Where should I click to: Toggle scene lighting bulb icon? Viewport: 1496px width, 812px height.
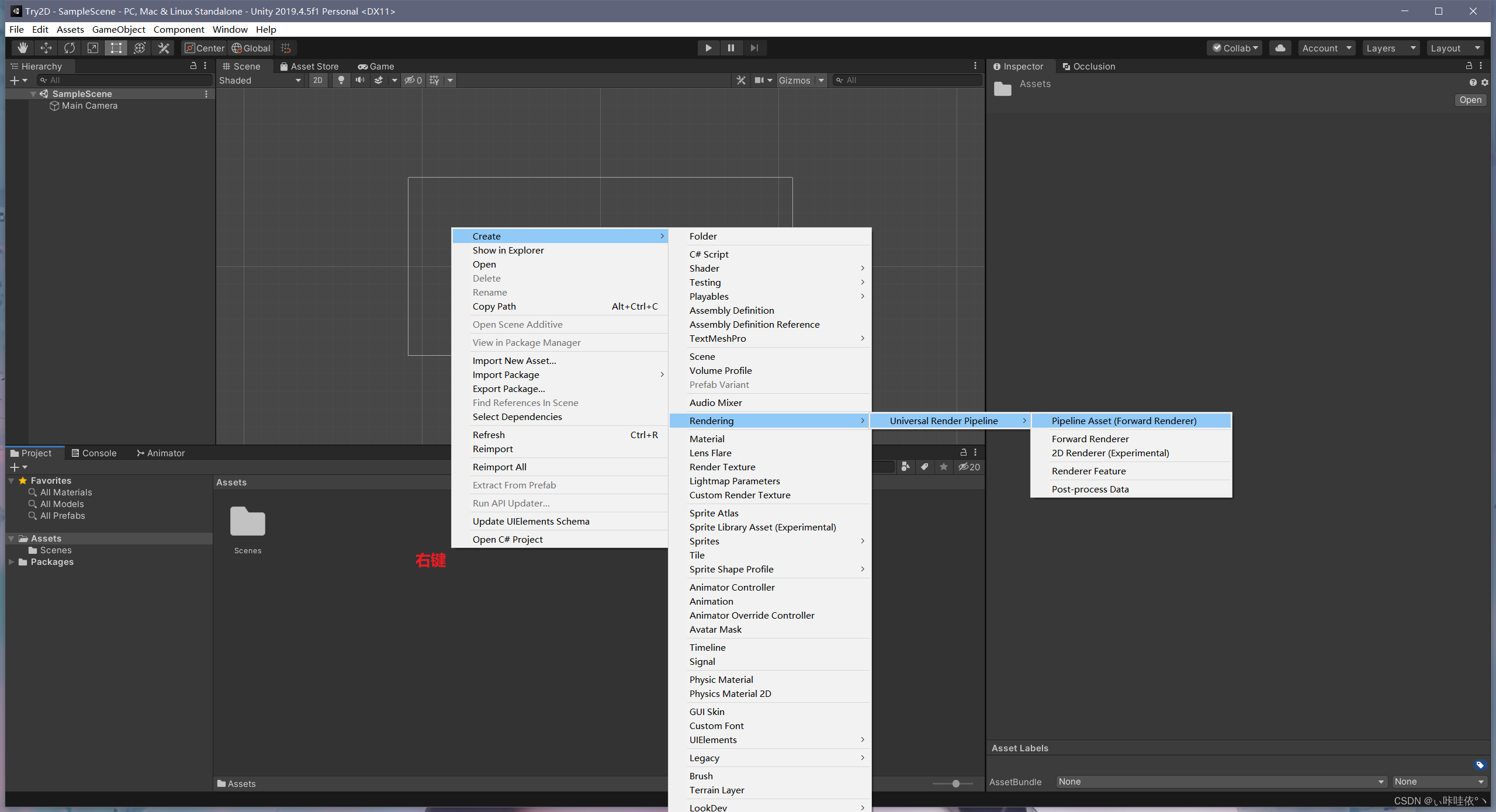pyautogui.click(x=341, y=80)
